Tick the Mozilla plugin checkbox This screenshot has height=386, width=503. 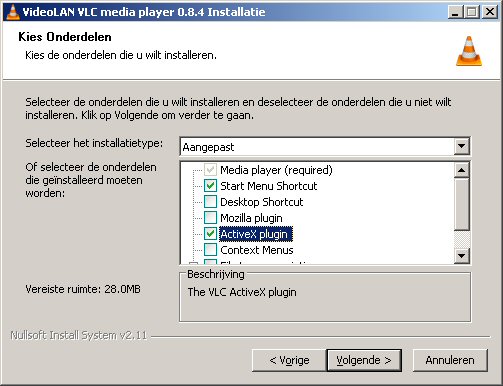(210, 218)
